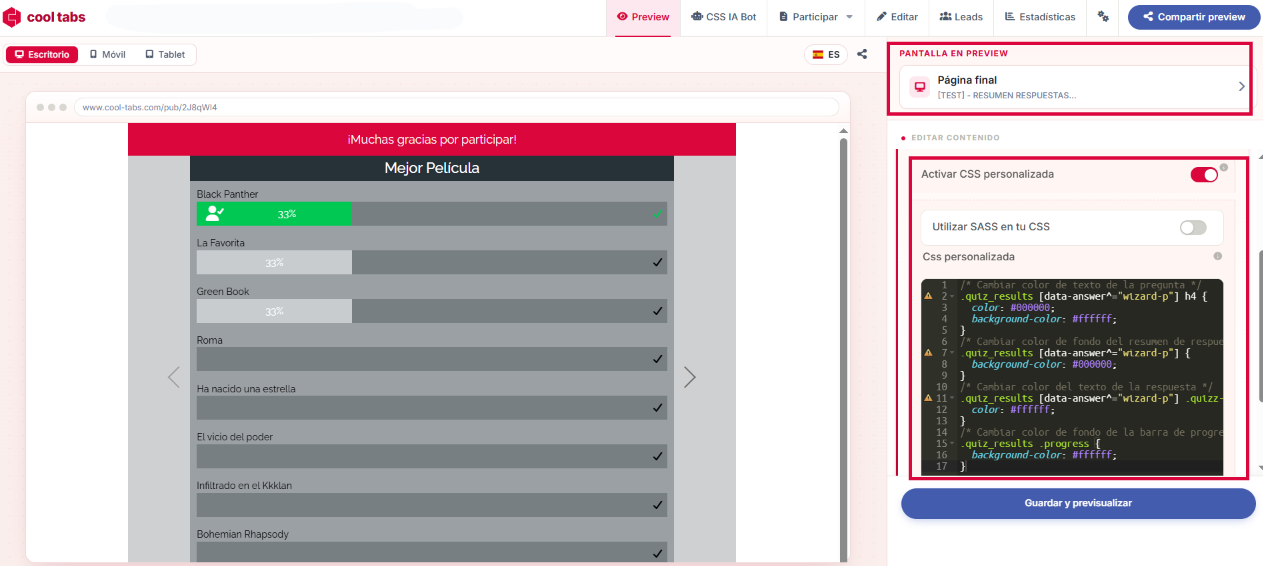The image size is (1263, 566).
Task: Open the Participar dropdown menu
Action: coord(815,17)
